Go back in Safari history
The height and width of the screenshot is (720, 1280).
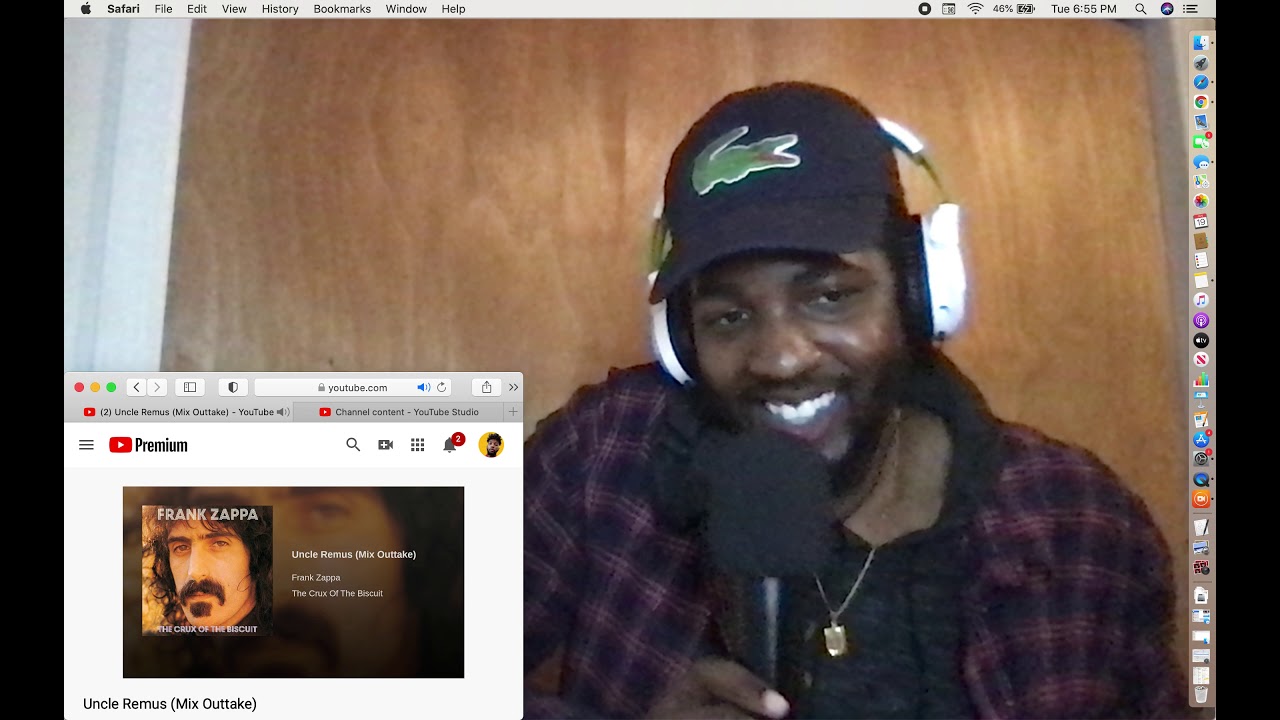pos(137,387)
